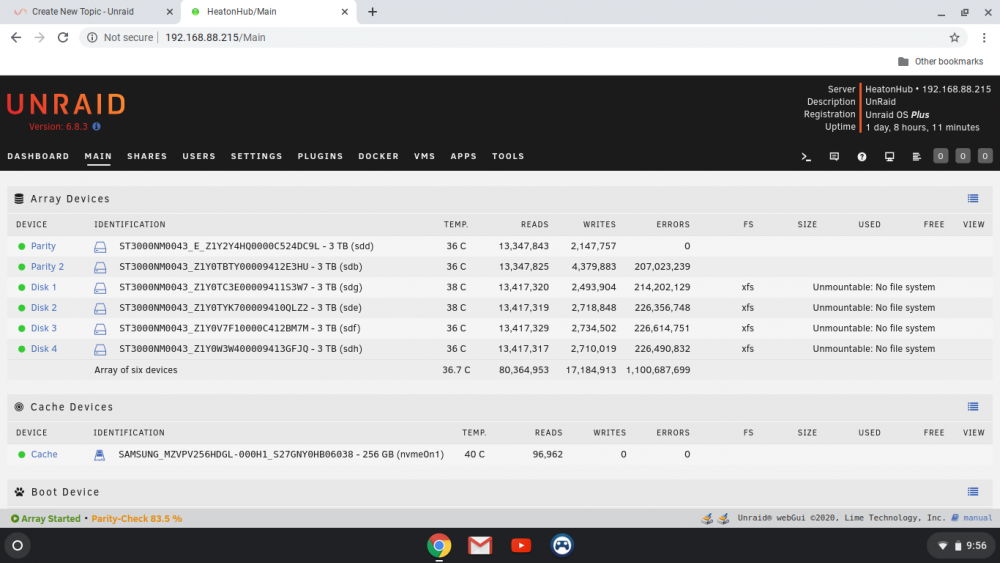Click the version info icon beside 6.8.3

tap(96, 126)
